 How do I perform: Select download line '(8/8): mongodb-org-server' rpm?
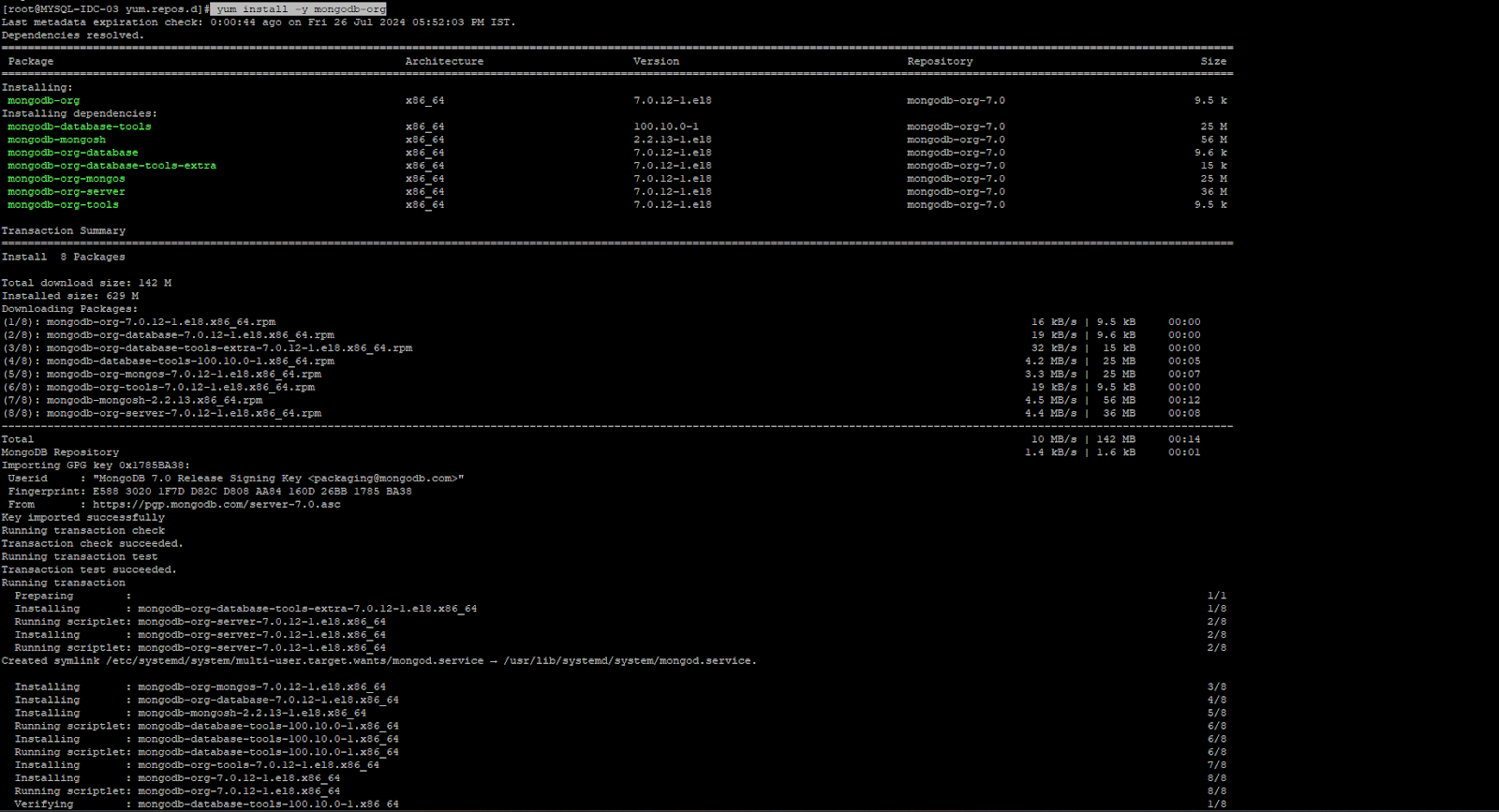click(x=162, y=414)
